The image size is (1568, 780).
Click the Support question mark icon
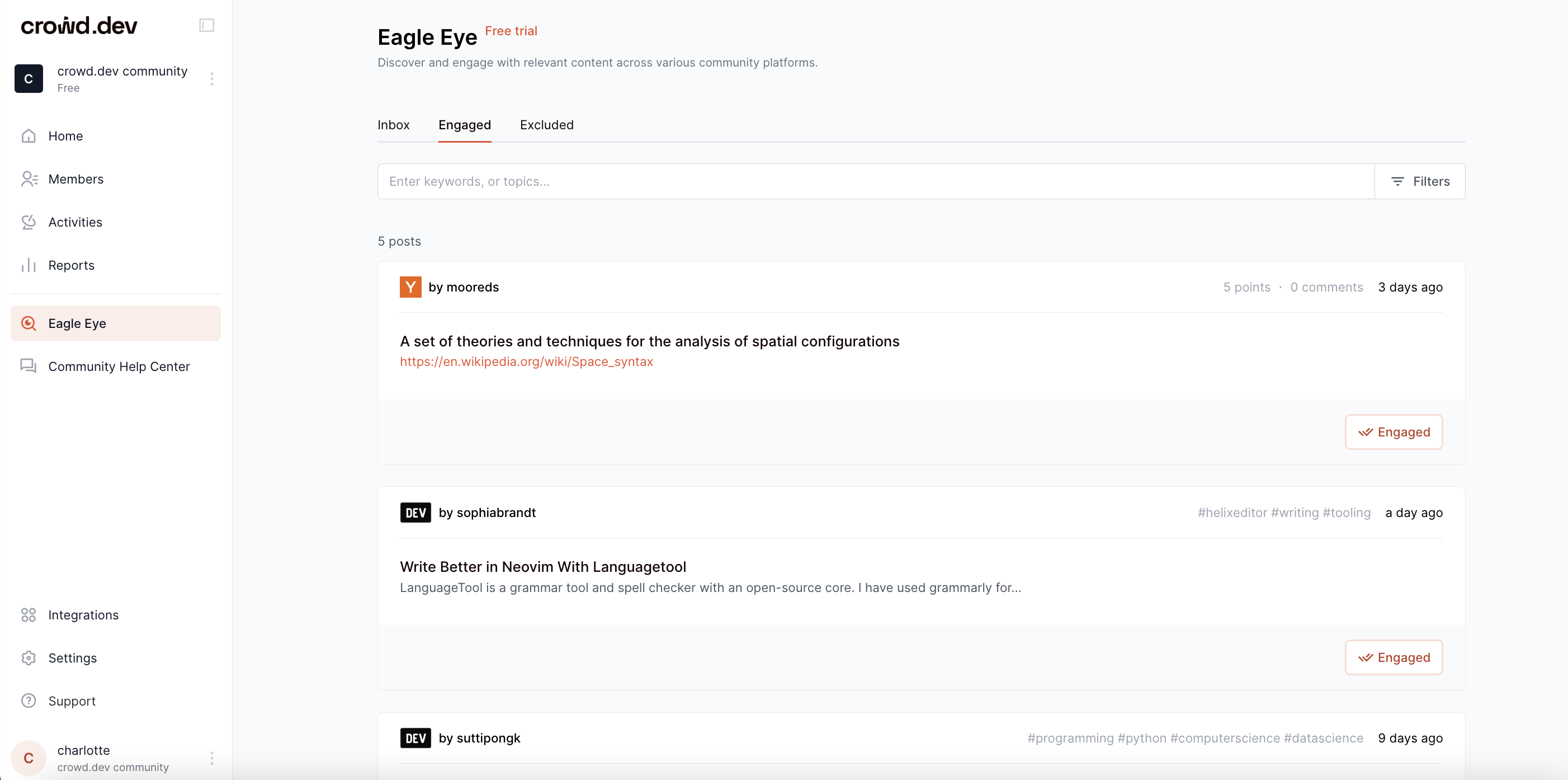click(x=29, y=701)
